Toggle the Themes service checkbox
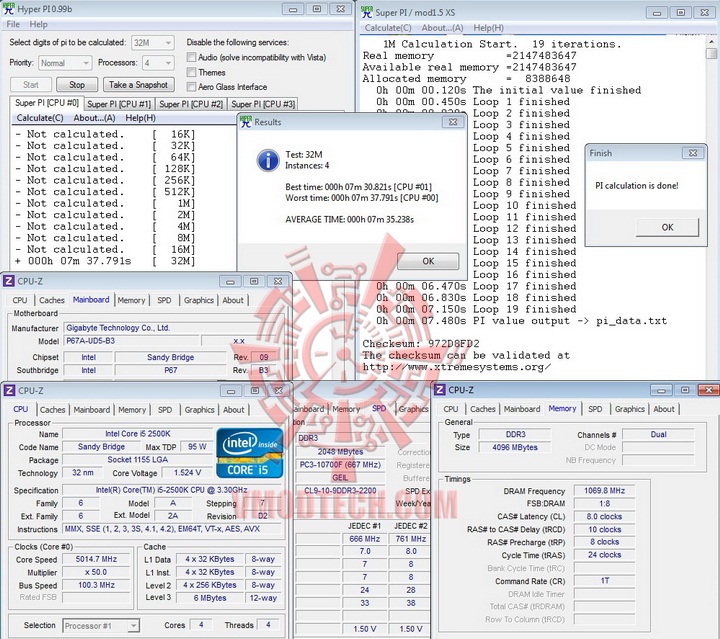Screen dimensions: 720x639 [191, 72]
